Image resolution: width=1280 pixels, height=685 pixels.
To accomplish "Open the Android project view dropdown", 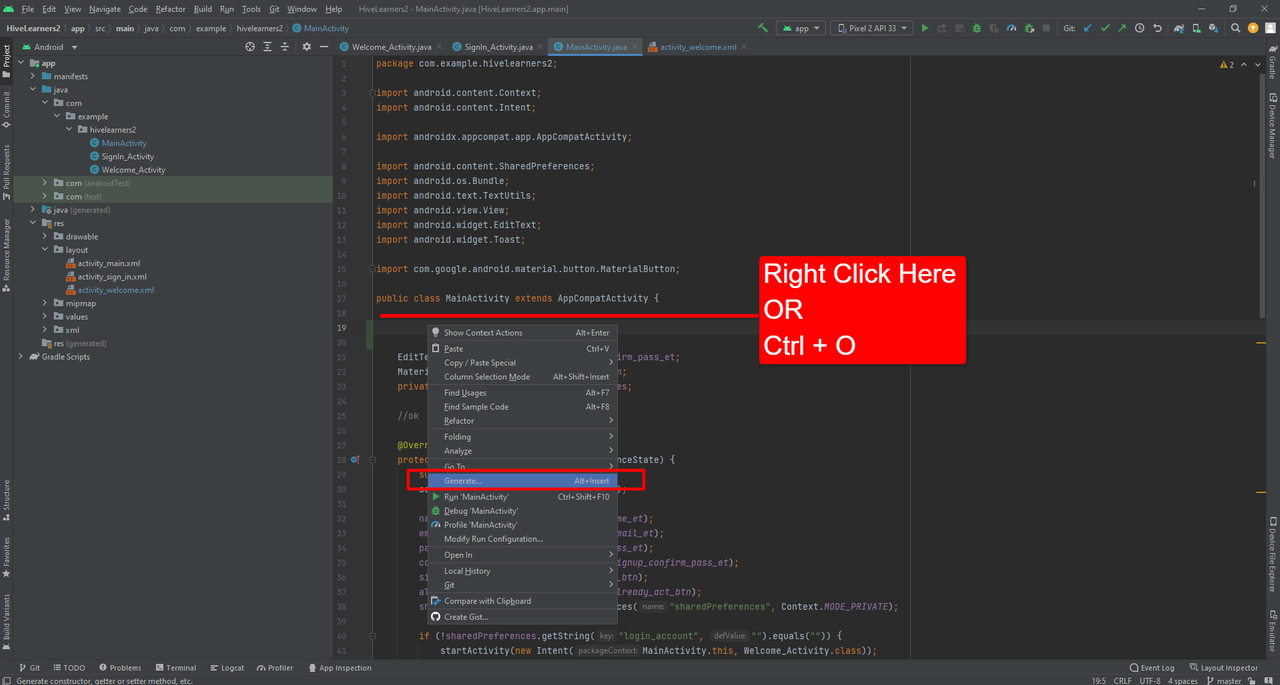I will coord(49,46).
